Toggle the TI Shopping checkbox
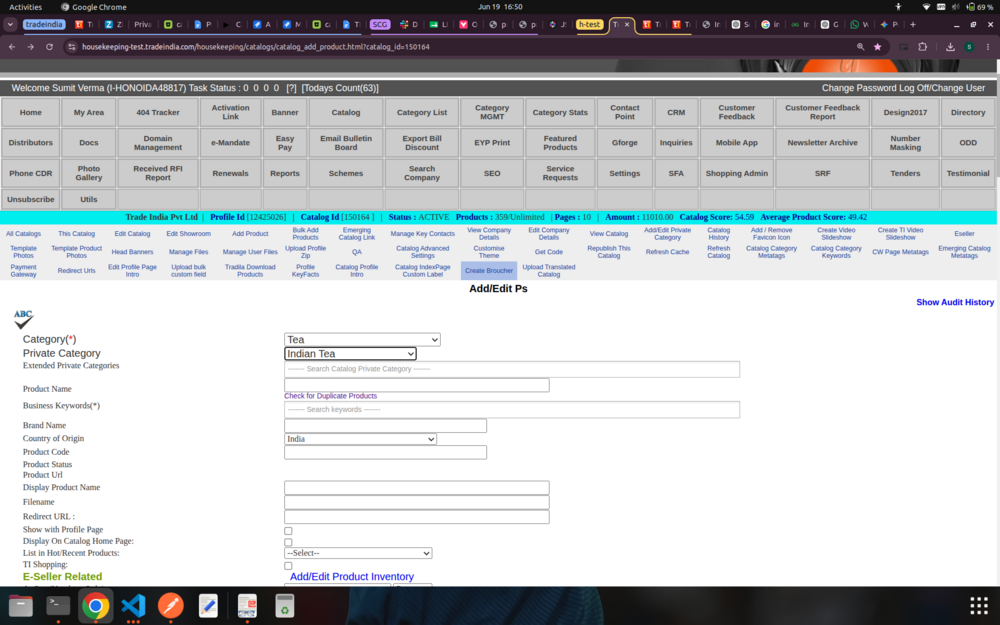 288,566
